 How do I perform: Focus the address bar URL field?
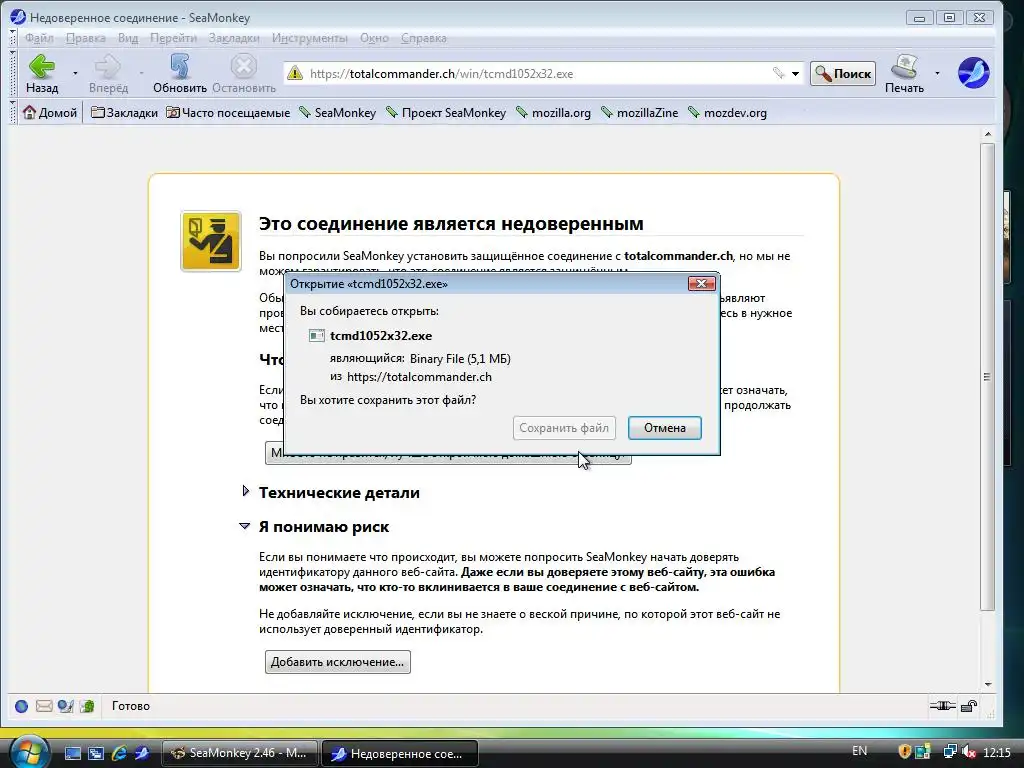536,74
